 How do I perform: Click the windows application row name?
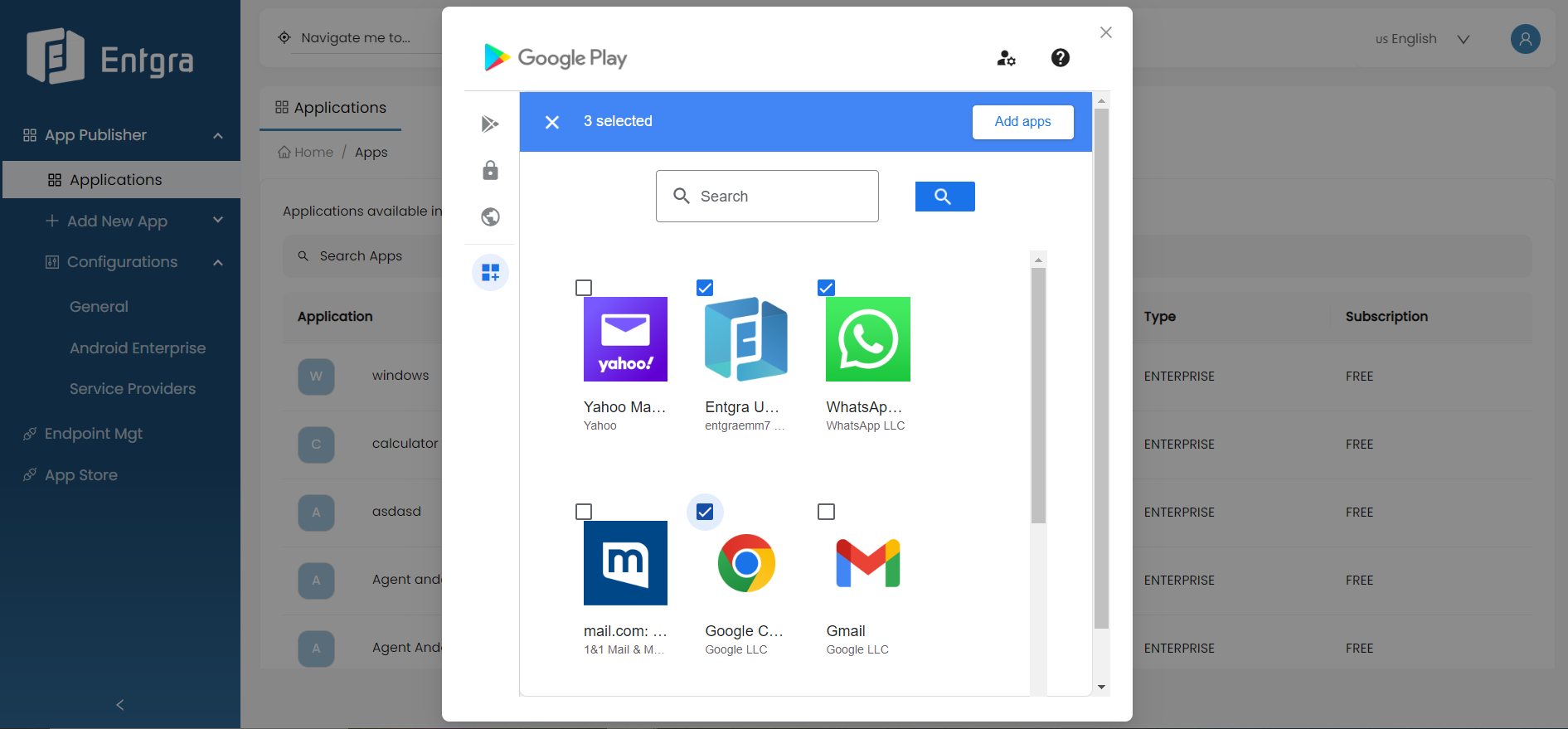tap(400, 376)
